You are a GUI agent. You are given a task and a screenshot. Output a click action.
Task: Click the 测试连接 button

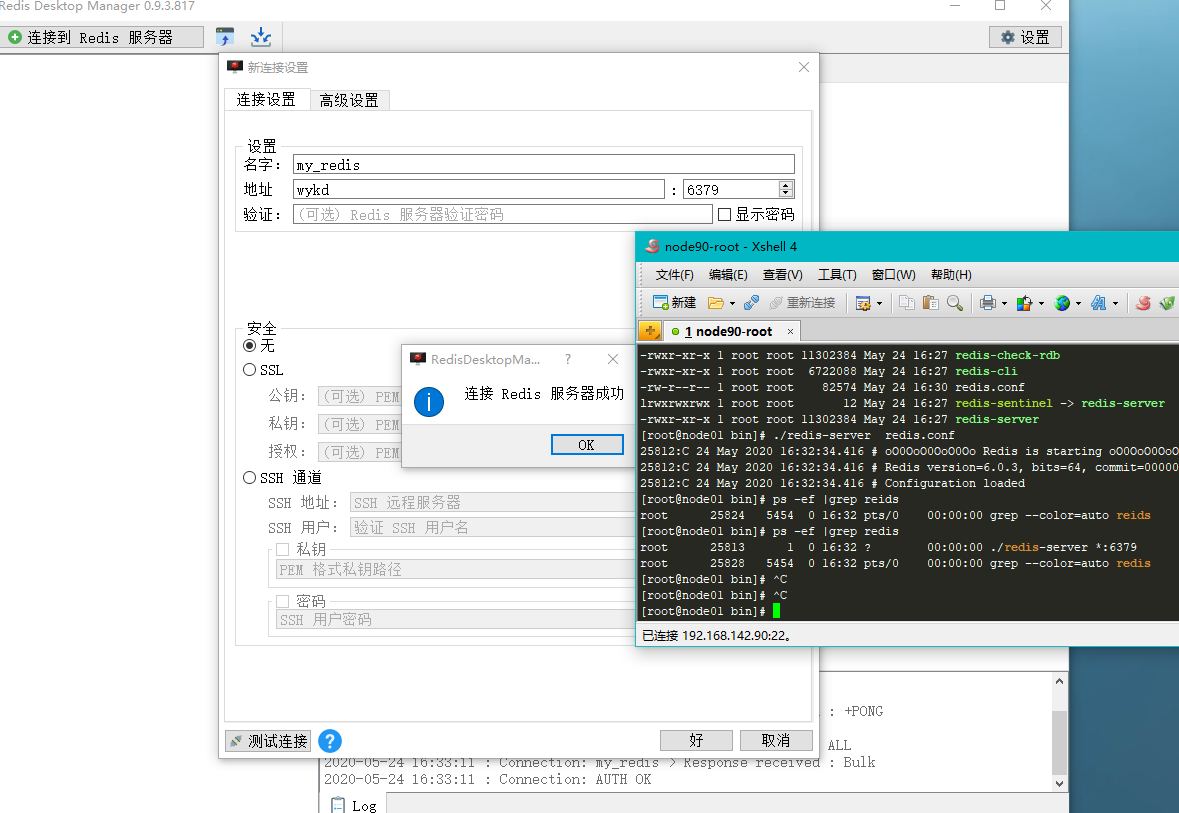(x=268, y=741)
